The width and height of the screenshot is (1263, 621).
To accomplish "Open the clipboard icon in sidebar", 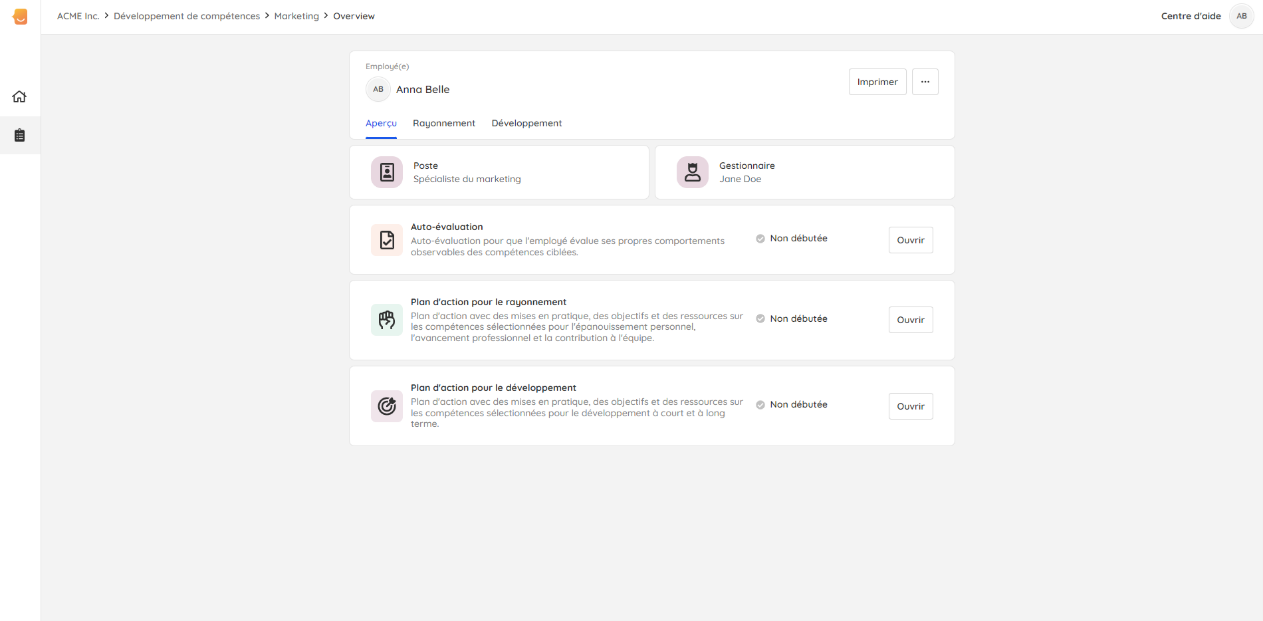I will click(19, 135).
